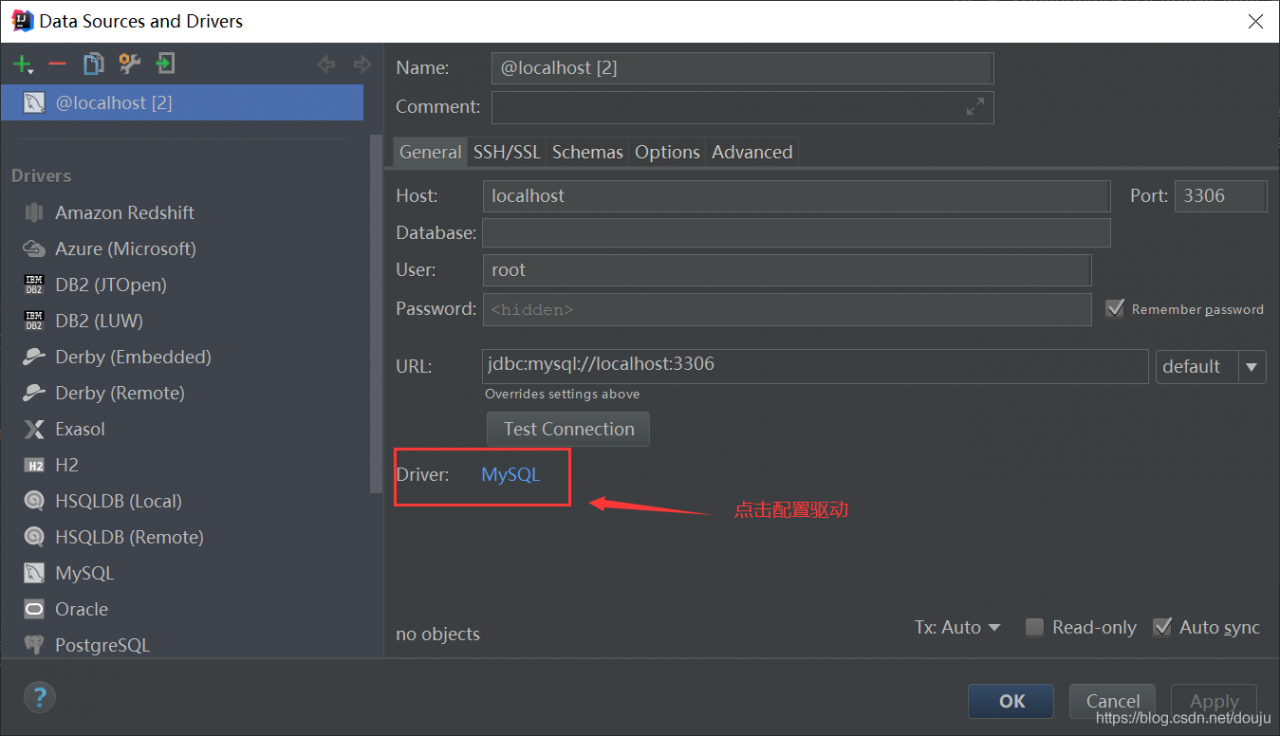The height and width of the screenshot is (736, 1280).
Task: Click the HSQLDB (Remote) driver icon
Action: pyautogui.click(x=34, y=537)
